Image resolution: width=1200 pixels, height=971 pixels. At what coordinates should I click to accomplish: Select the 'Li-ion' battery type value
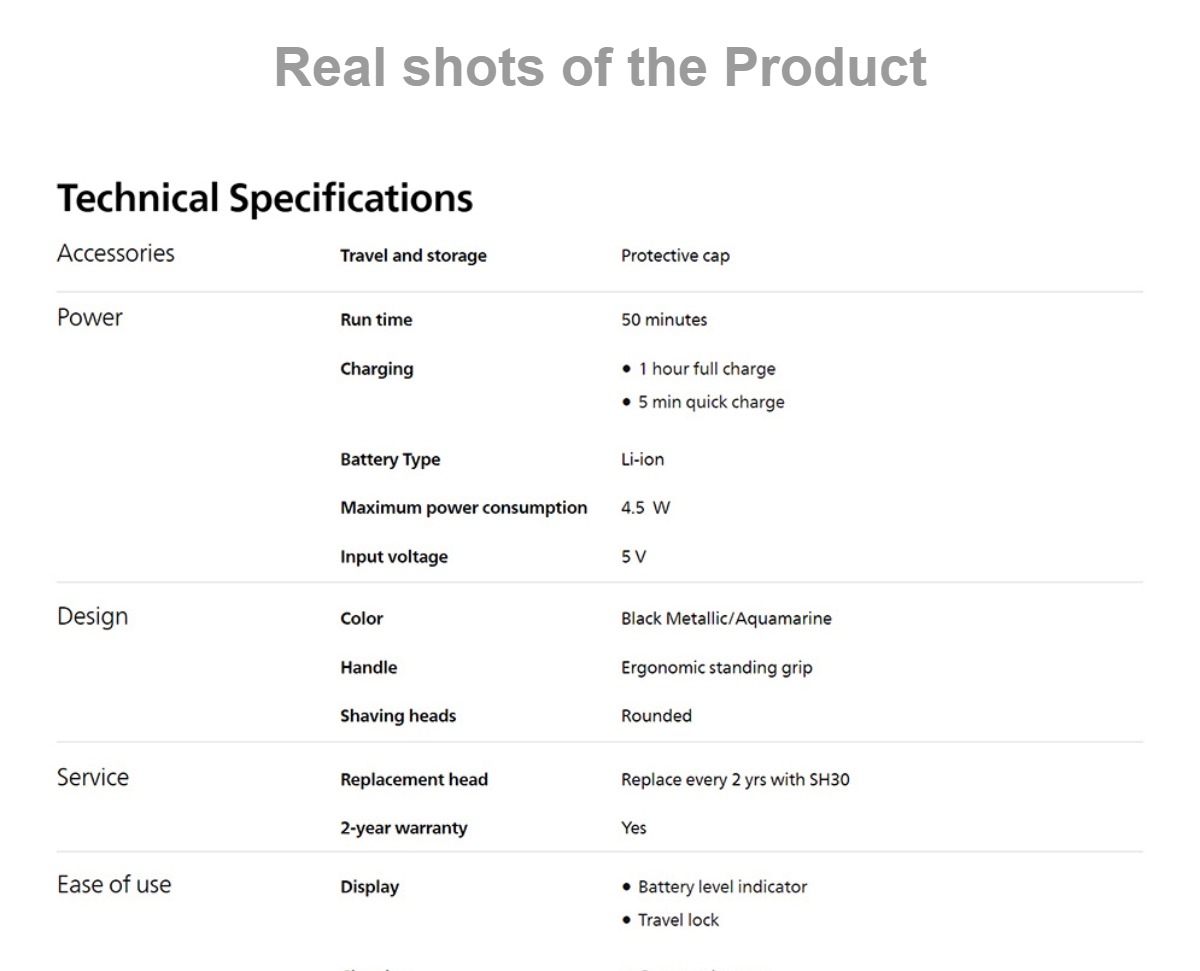tap(642, 459)
